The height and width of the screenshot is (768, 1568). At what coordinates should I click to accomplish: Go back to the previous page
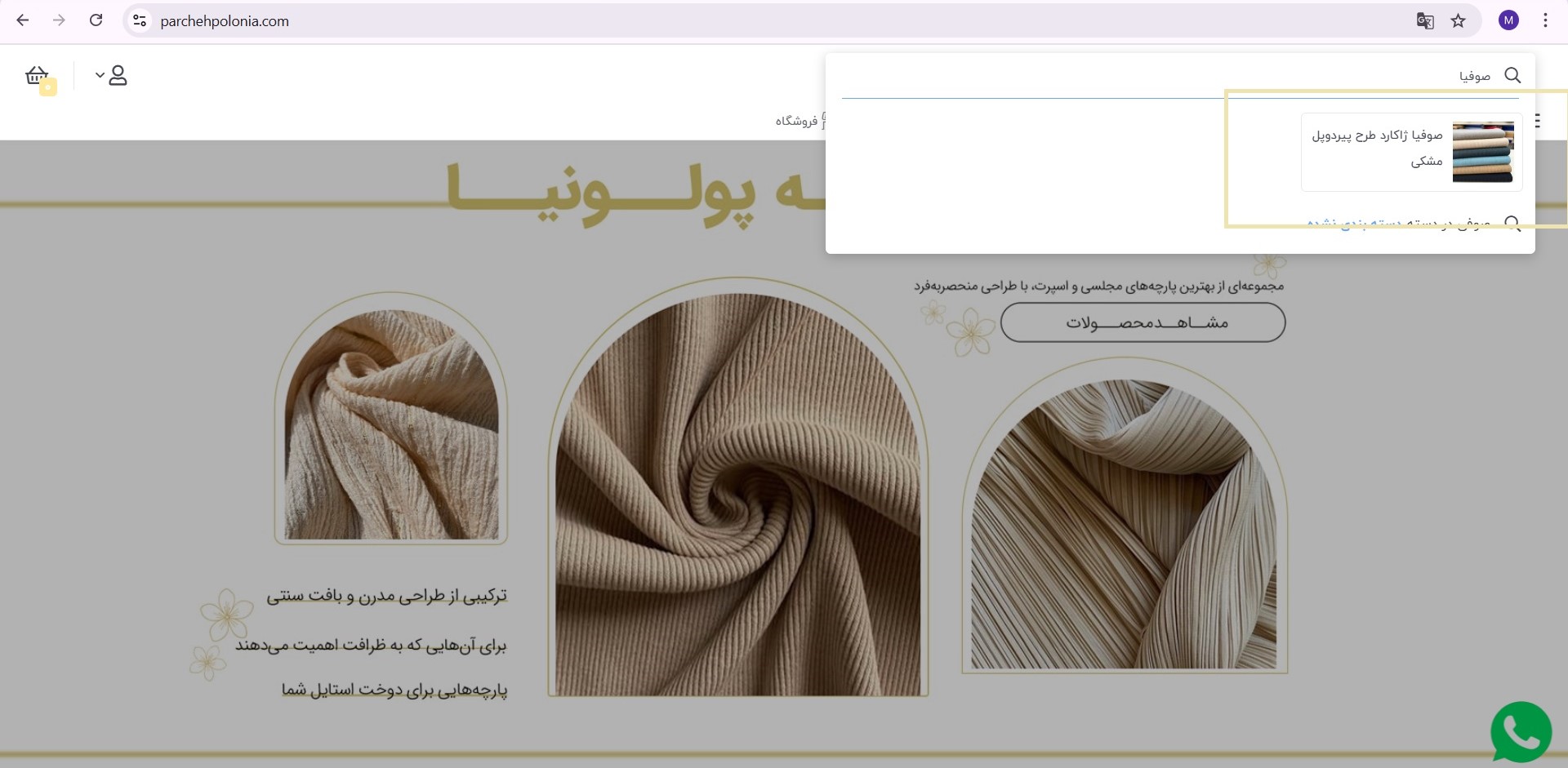(x=23, y=20)
